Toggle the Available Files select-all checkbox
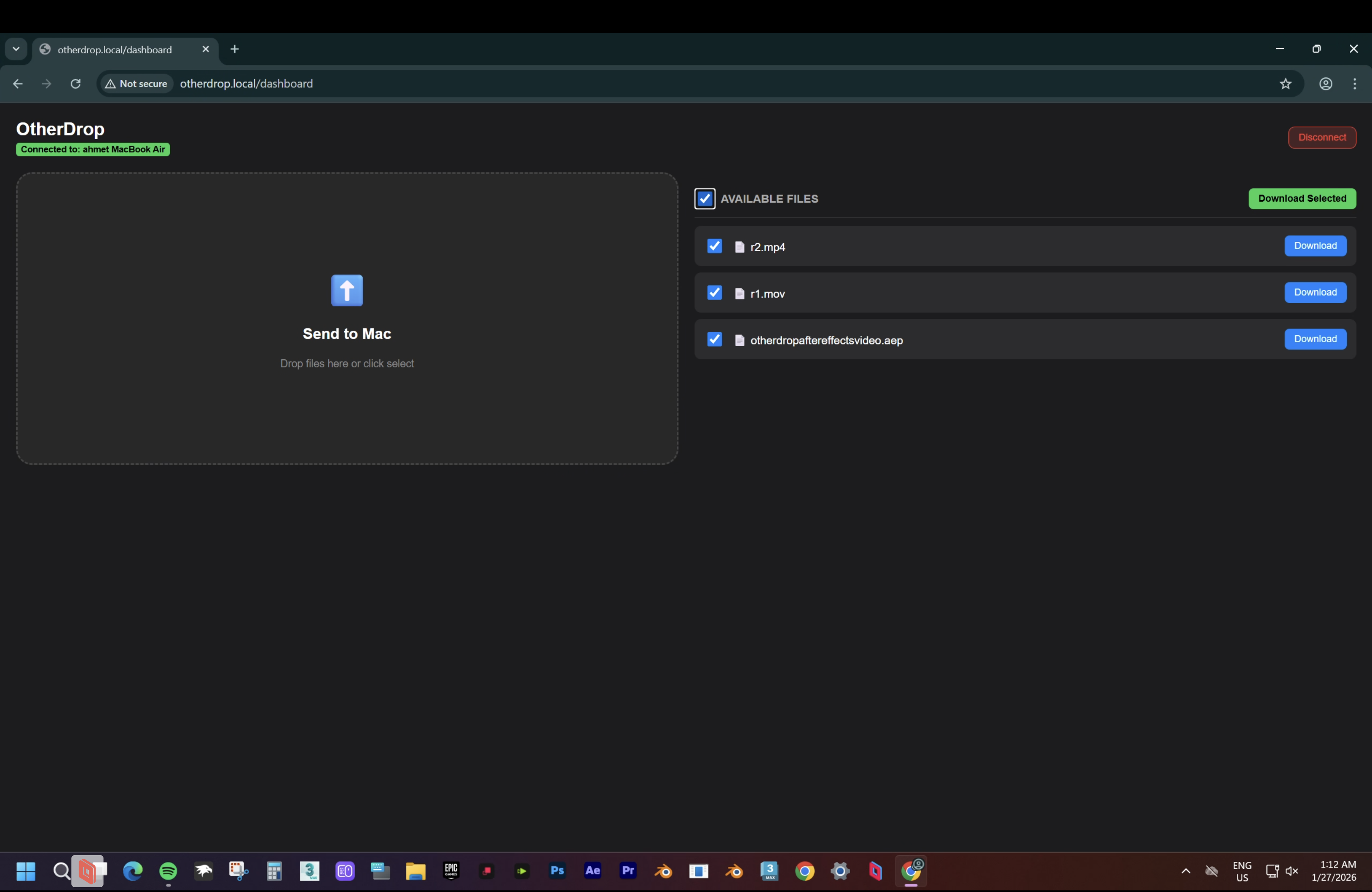Screen dimensions: 1372x892 click(704, 199)
